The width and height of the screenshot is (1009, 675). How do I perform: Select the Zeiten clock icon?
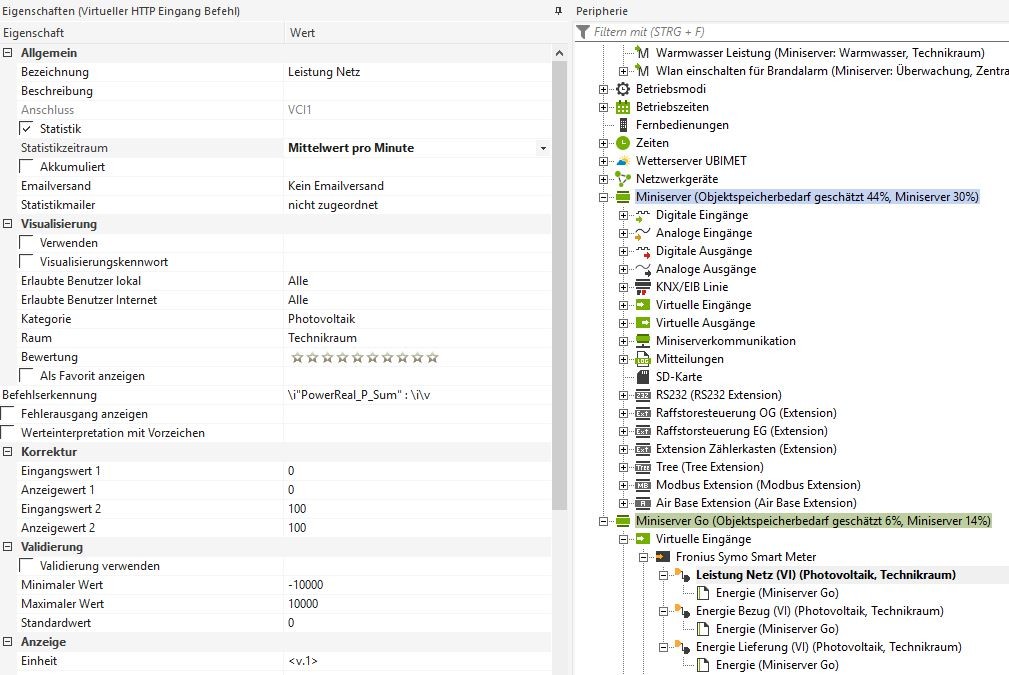pyautogui.click(x=623, y=143)
